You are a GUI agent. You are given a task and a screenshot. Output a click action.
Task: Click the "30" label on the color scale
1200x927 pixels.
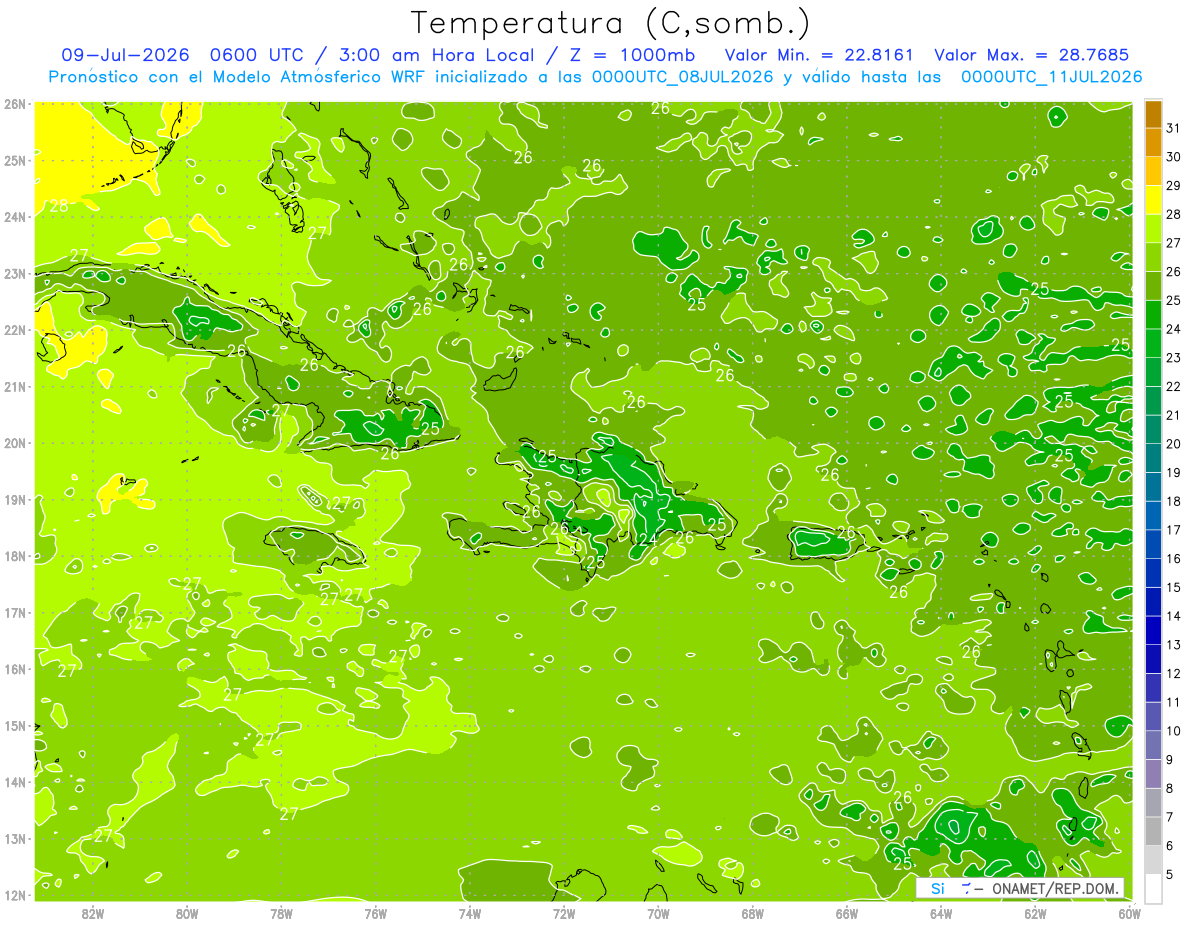pos(1173,156)
